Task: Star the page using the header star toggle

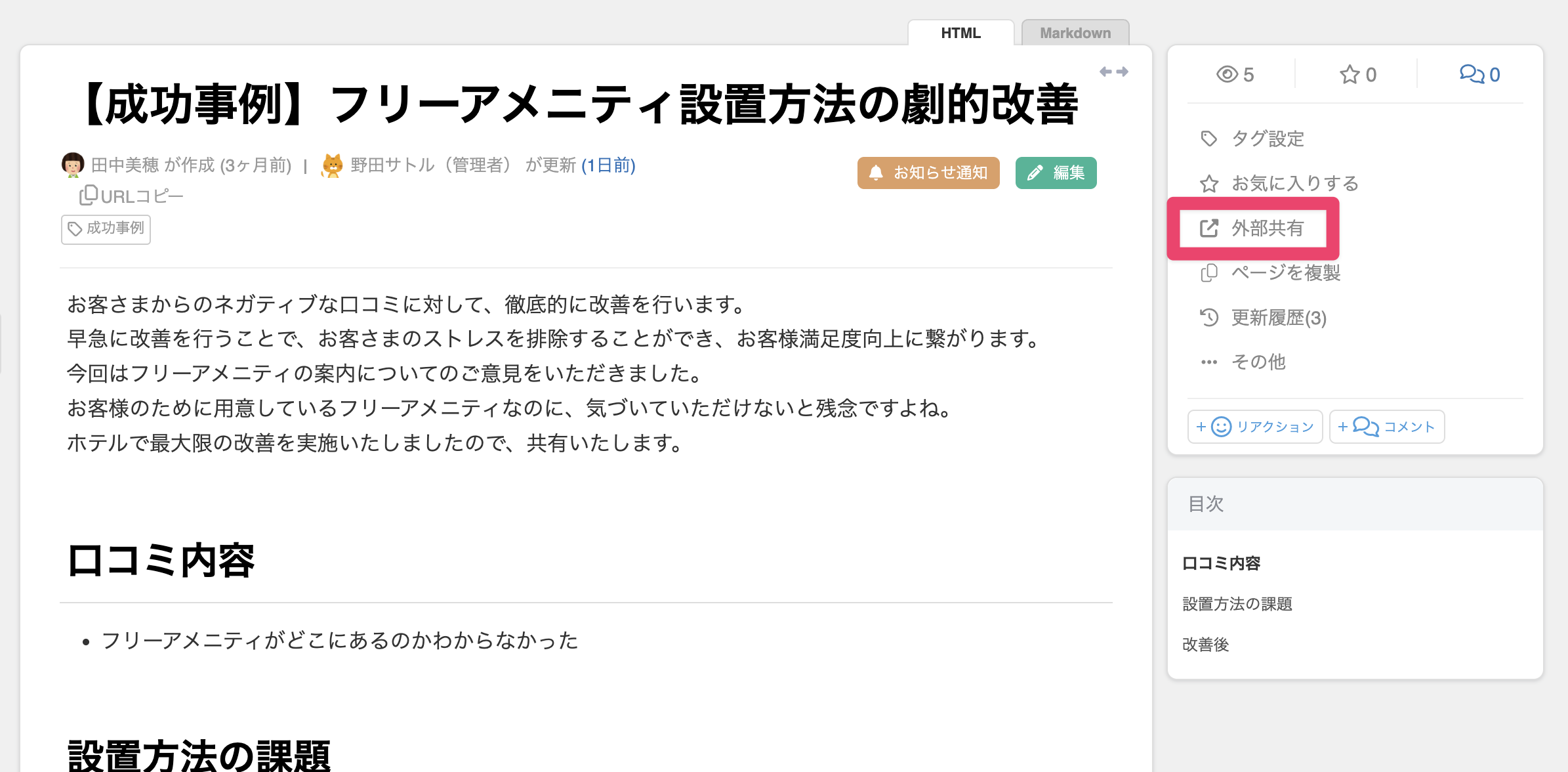Action: [x=1350, y=74]
